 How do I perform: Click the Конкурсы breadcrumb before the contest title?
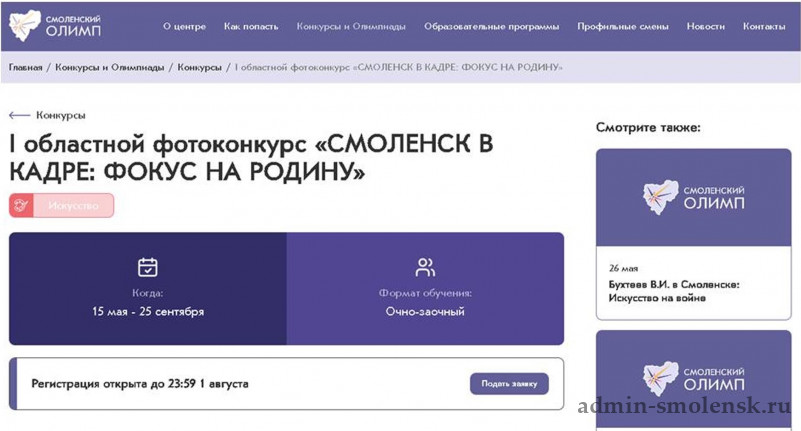pos(200,67)
